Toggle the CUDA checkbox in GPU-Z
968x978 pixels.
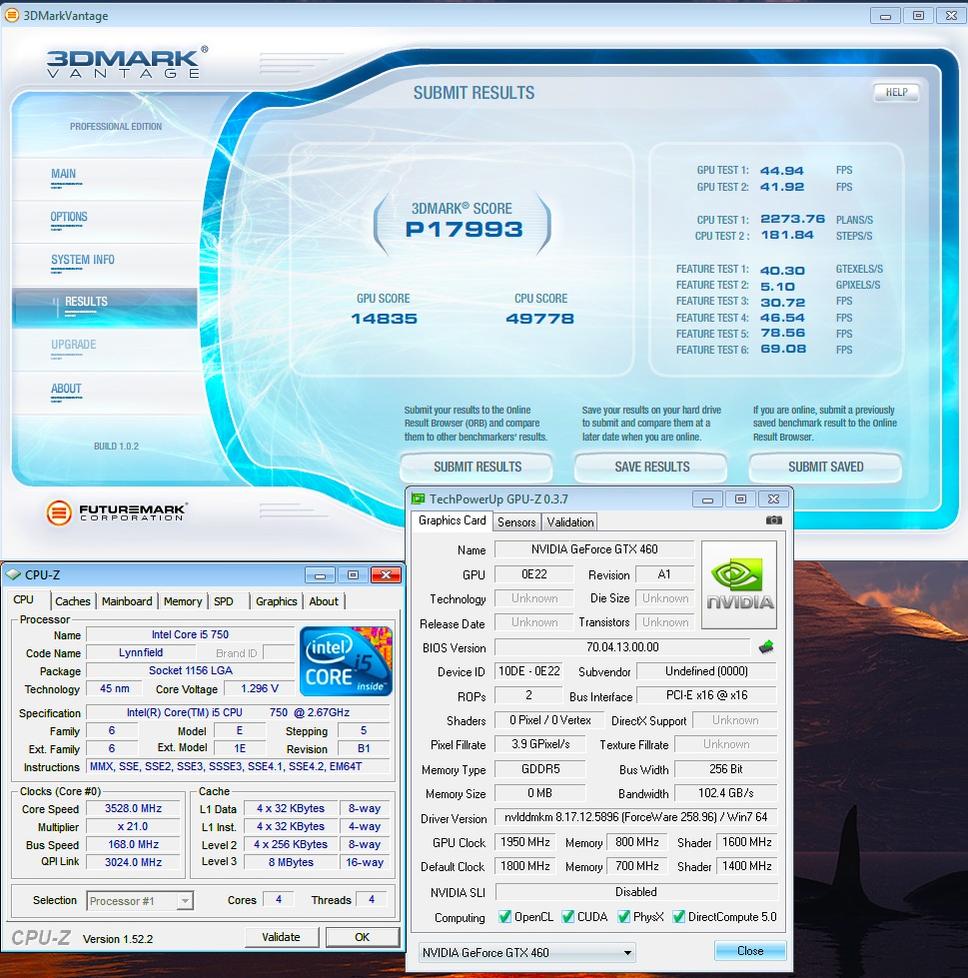click(x=568, y=917)
